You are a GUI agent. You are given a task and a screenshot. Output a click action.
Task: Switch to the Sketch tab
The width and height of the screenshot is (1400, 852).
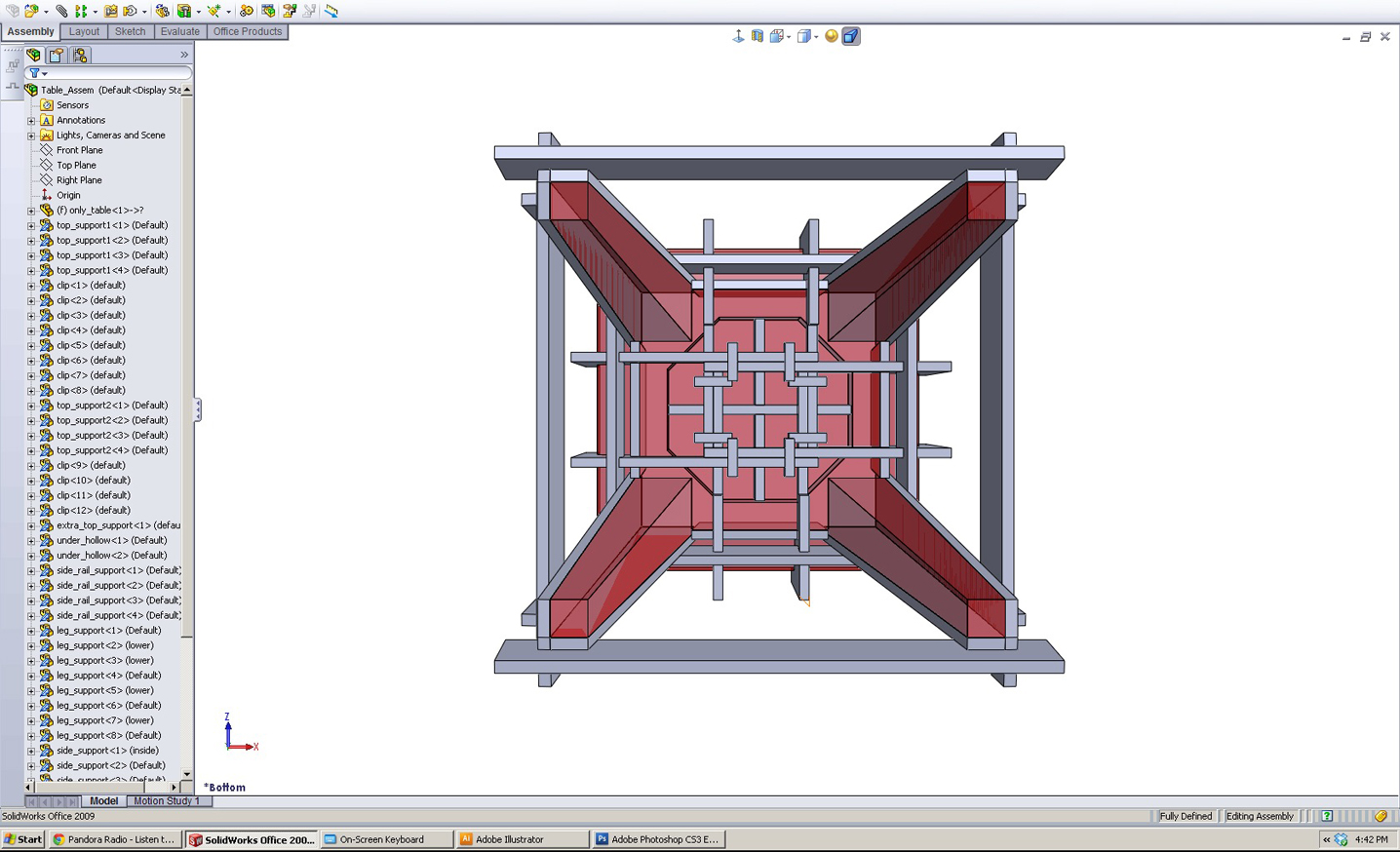(130, 31)
